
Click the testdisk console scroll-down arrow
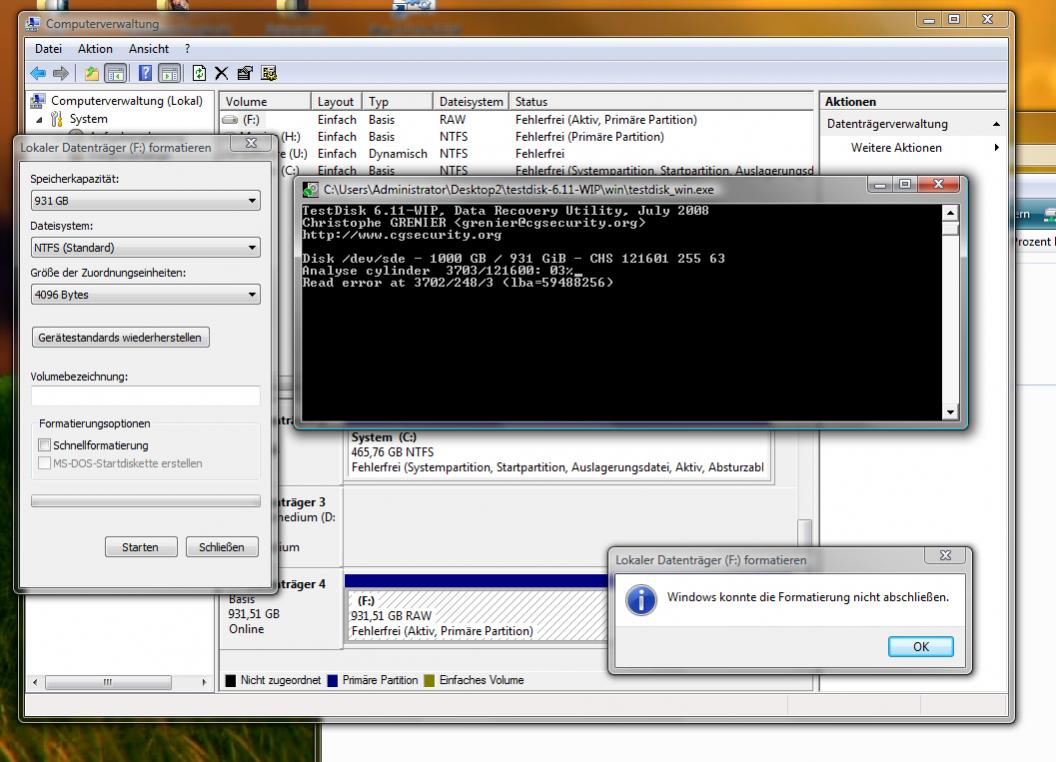950,412
